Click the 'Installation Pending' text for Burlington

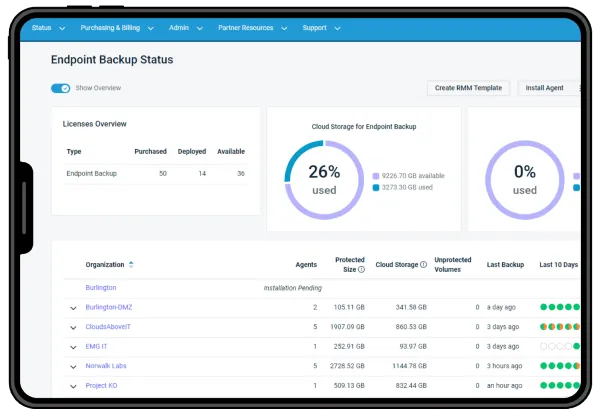292,288
